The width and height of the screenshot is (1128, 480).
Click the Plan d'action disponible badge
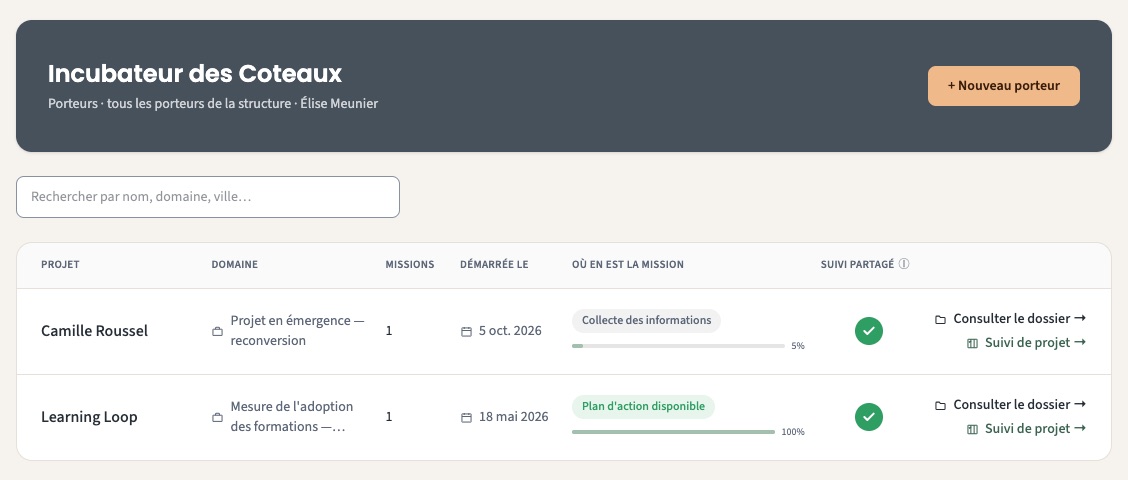tap(643, 407)
